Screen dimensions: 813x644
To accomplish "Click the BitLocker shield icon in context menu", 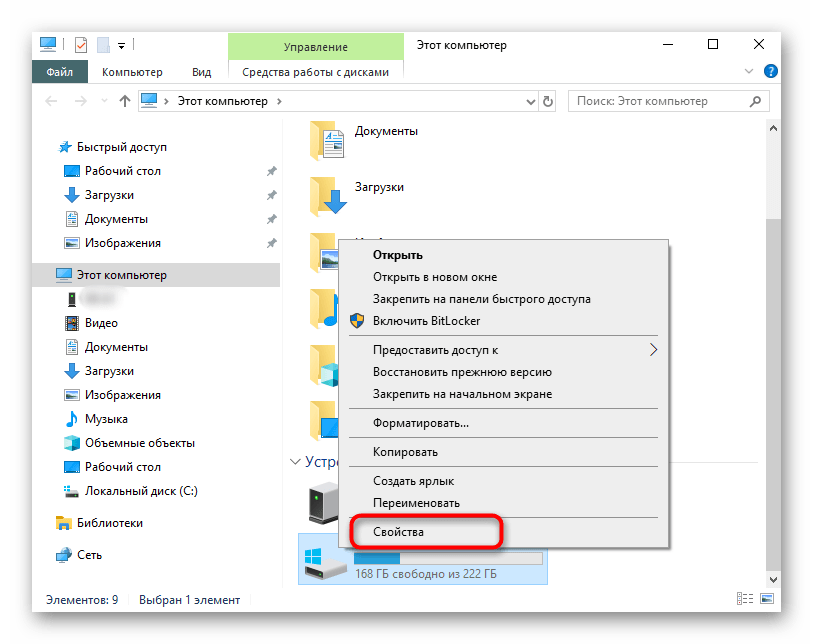I will pos(358,321).
